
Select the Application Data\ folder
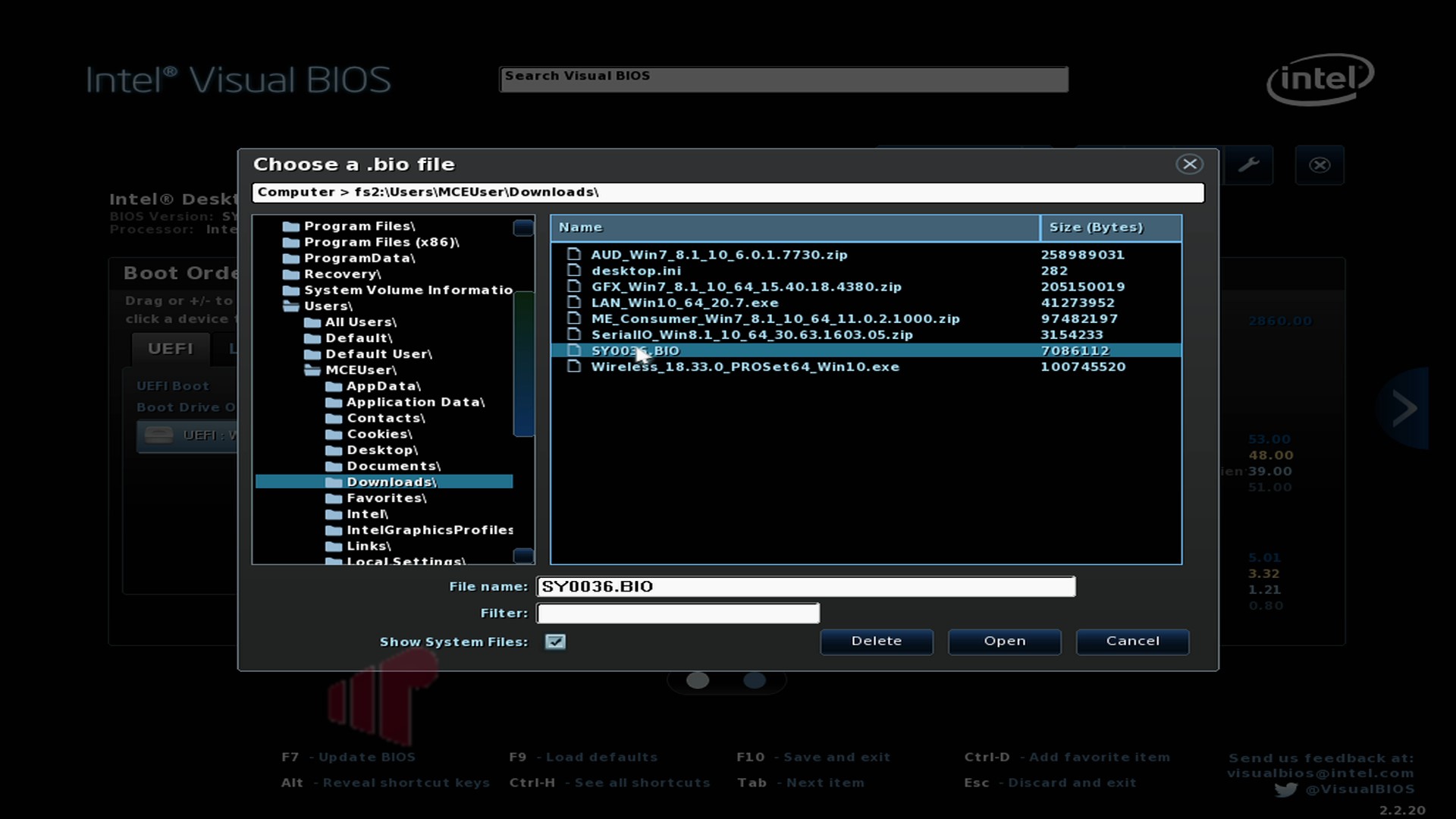click(416, 402)
